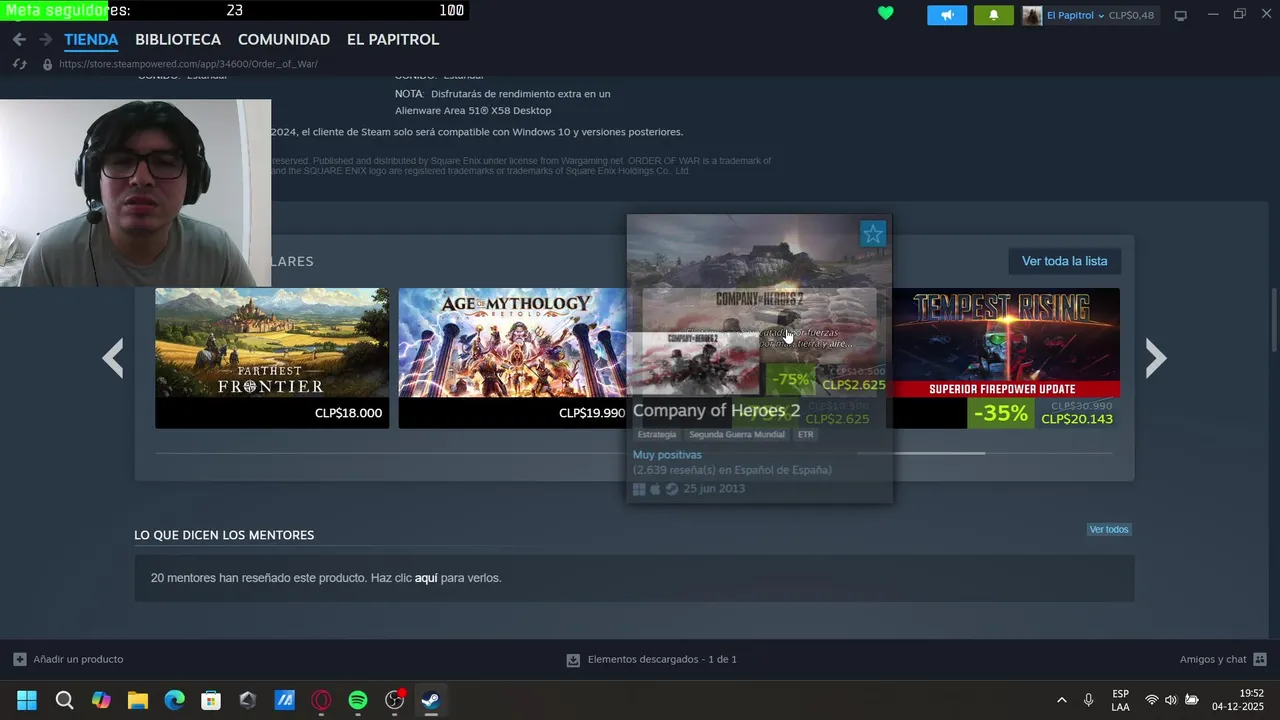
Task: Open the COMUNIDAD tab
Action: [284, 39]
